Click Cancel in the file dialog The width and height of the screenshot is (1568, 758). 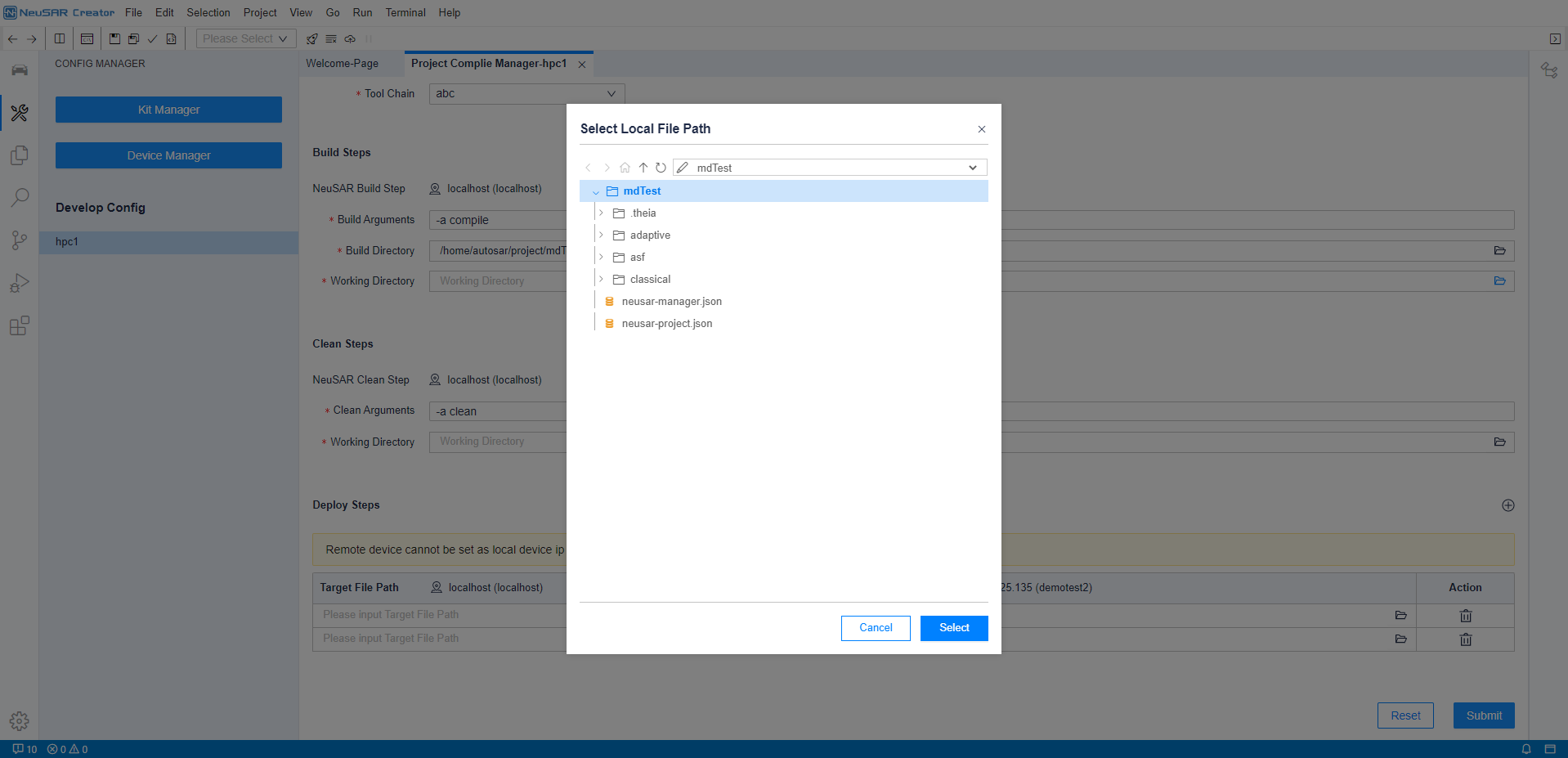[876, 628]
